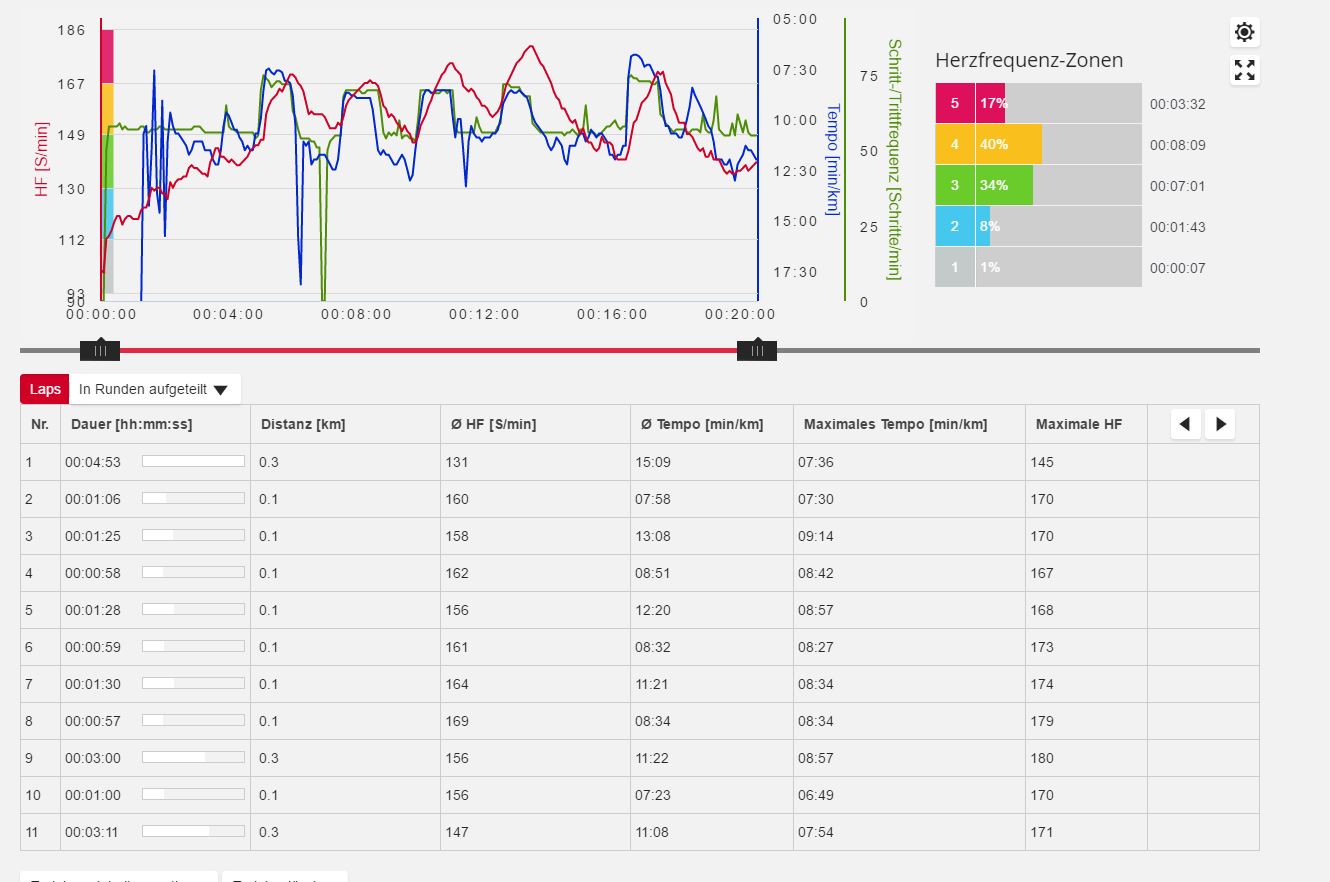
Task: Show previous table columns with left arrow
Action: [x=1185, y=424]
